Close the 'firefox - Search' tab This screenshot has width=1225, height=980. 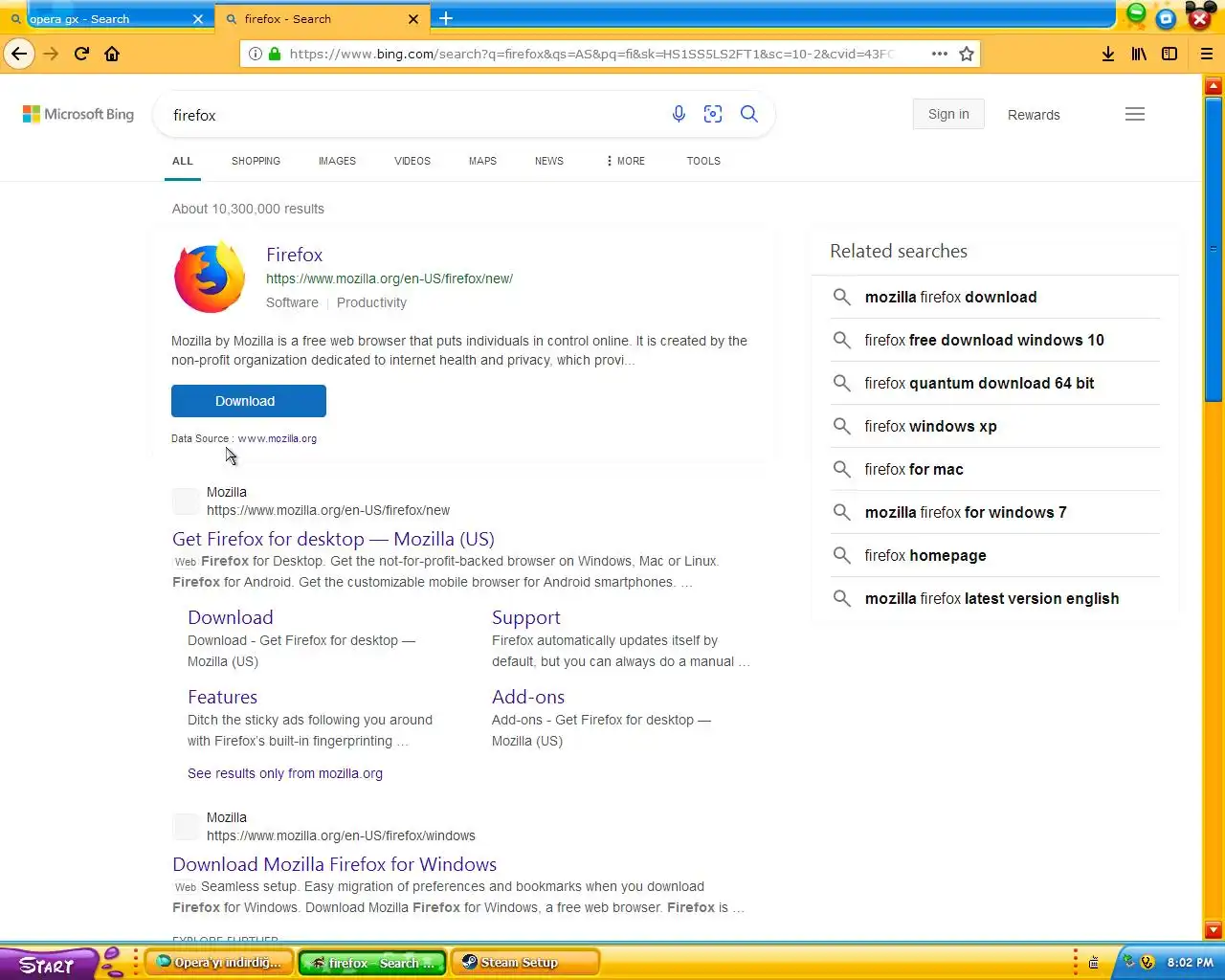[413, 19]
